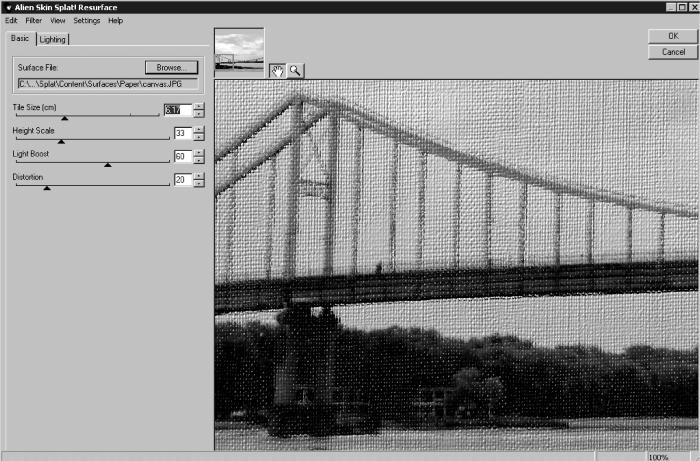Open the window system menu icon

[x=8, y=8]
